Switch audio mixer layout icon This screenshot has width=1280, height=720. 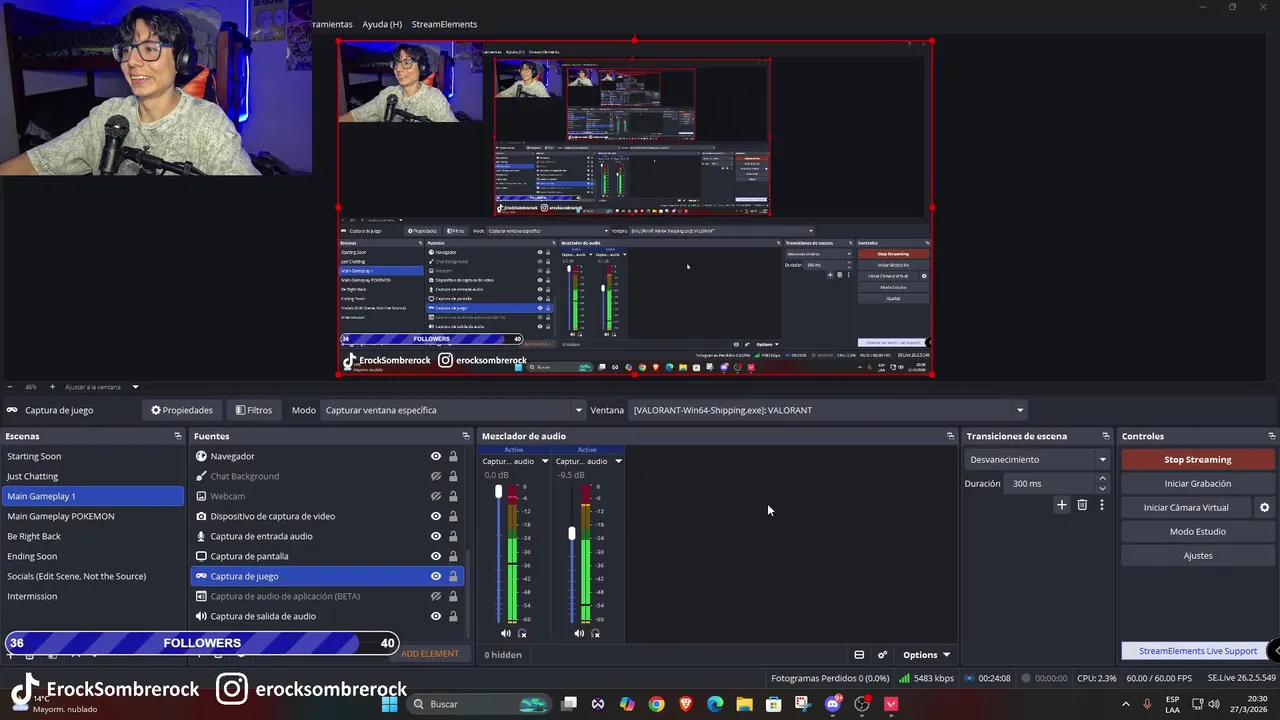859,655
